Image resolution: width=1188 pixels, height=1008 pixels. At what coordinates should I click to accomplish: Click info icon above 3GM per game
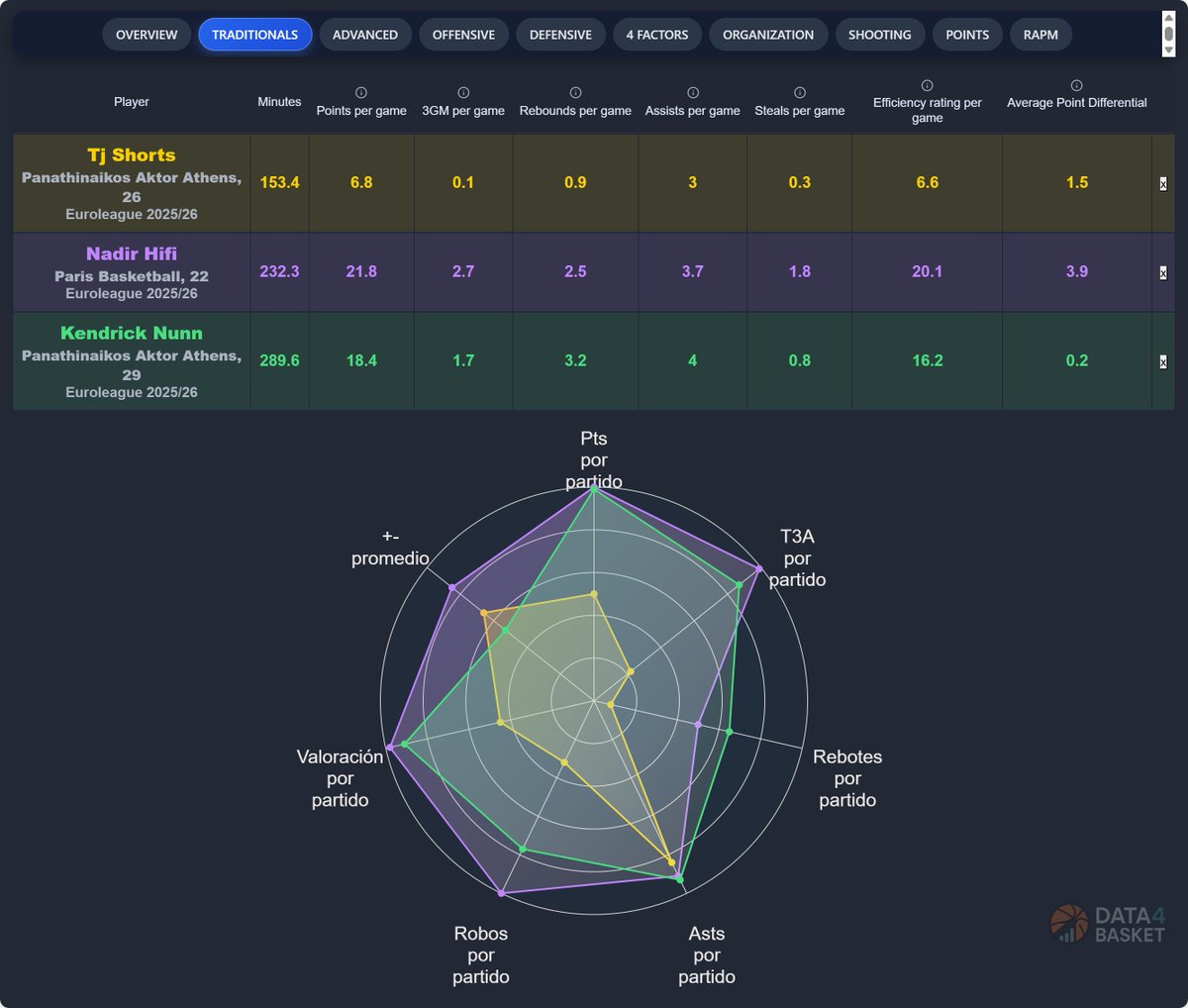coord(463,92)
